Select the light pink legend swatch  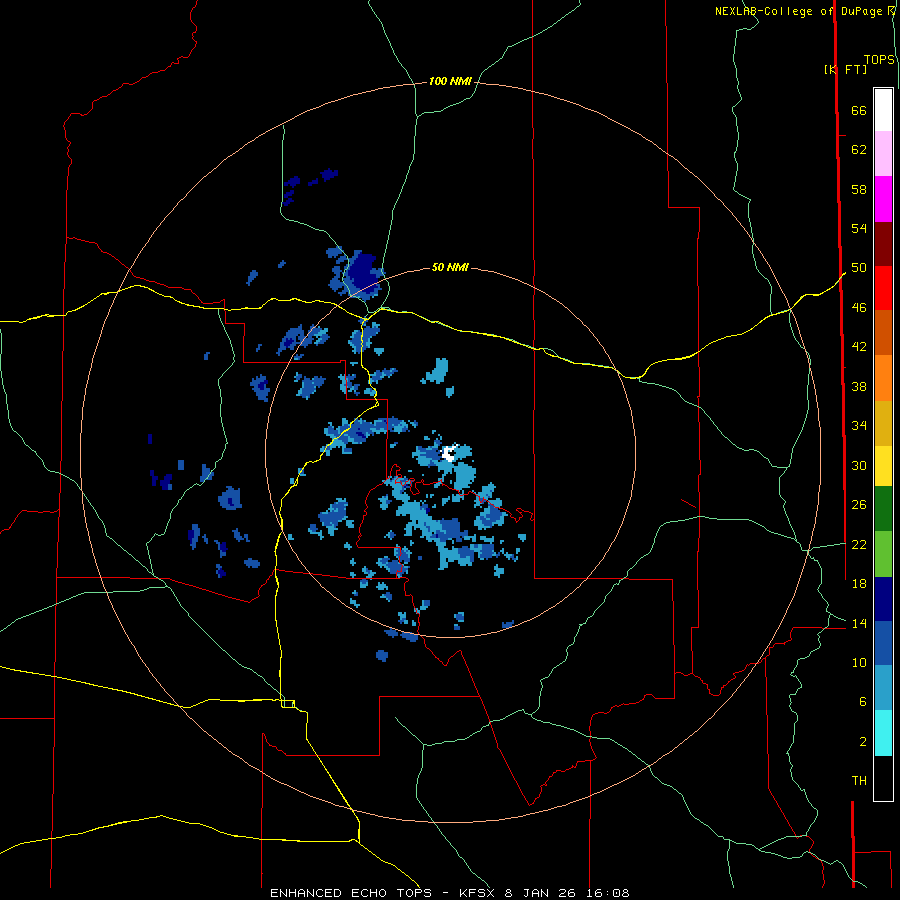(883, 153)
